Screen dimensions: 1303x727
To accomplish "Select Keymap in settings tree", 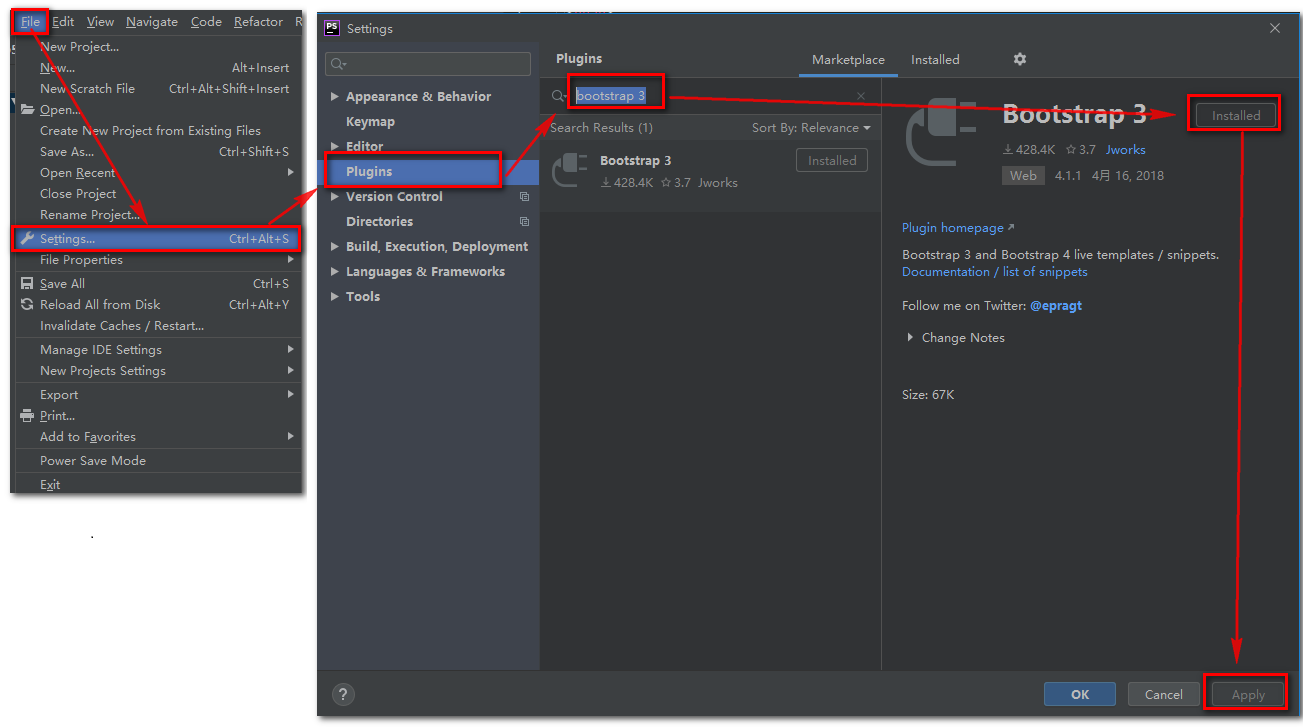I will coord(429,122).
